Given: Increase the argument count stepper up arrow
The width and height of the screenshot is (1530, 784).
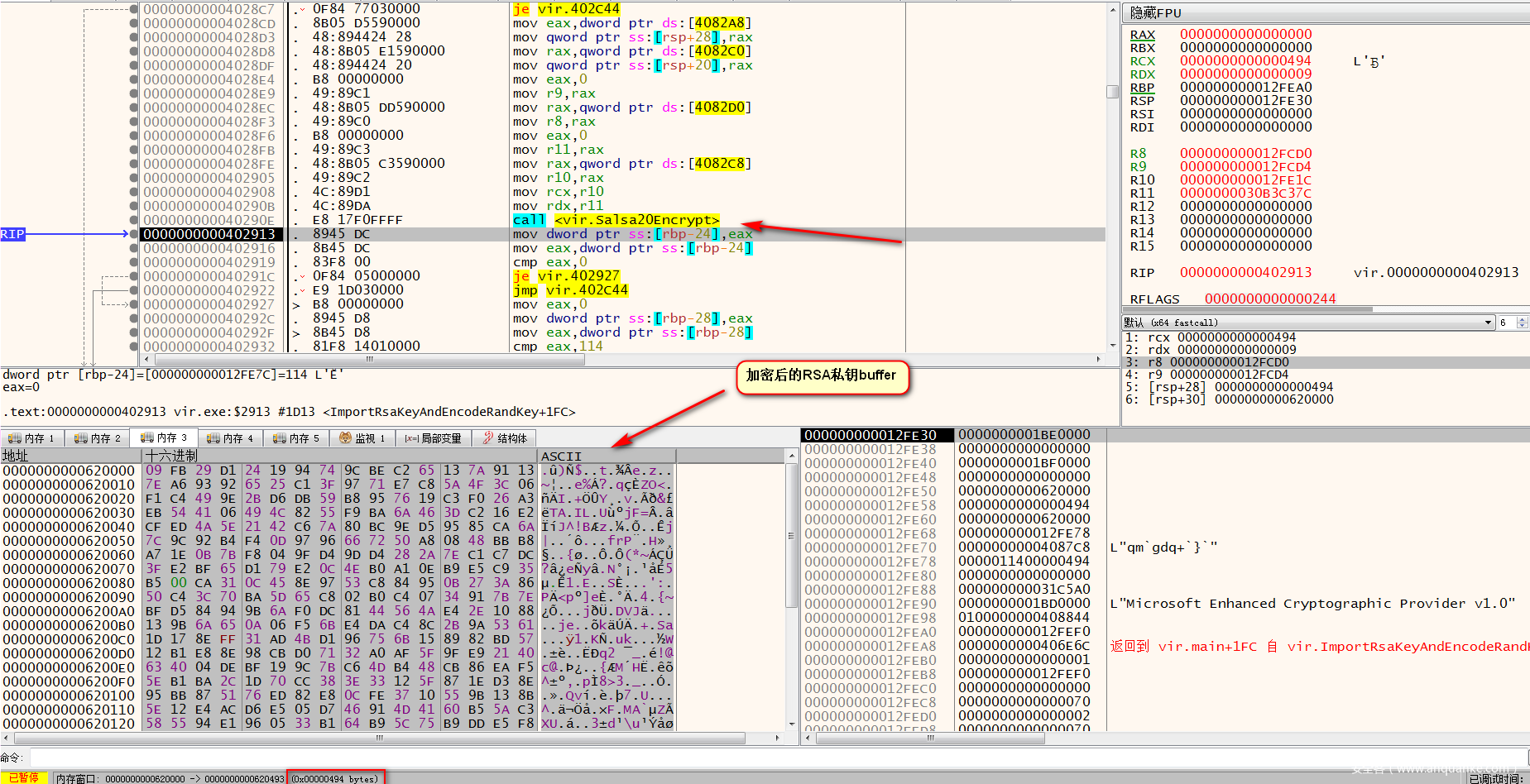Looking at the screenshot, I should pyautogui.click(x=1522, y=319).
